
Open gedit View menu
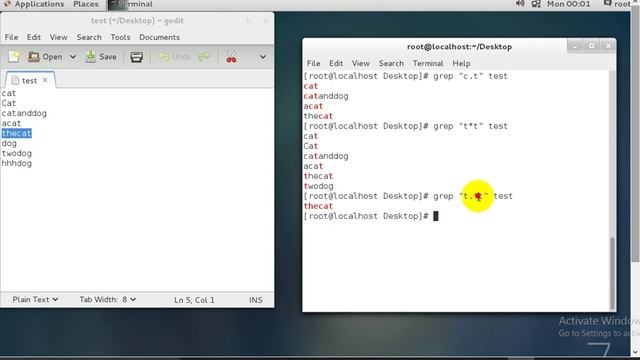(x=58, y=37)
